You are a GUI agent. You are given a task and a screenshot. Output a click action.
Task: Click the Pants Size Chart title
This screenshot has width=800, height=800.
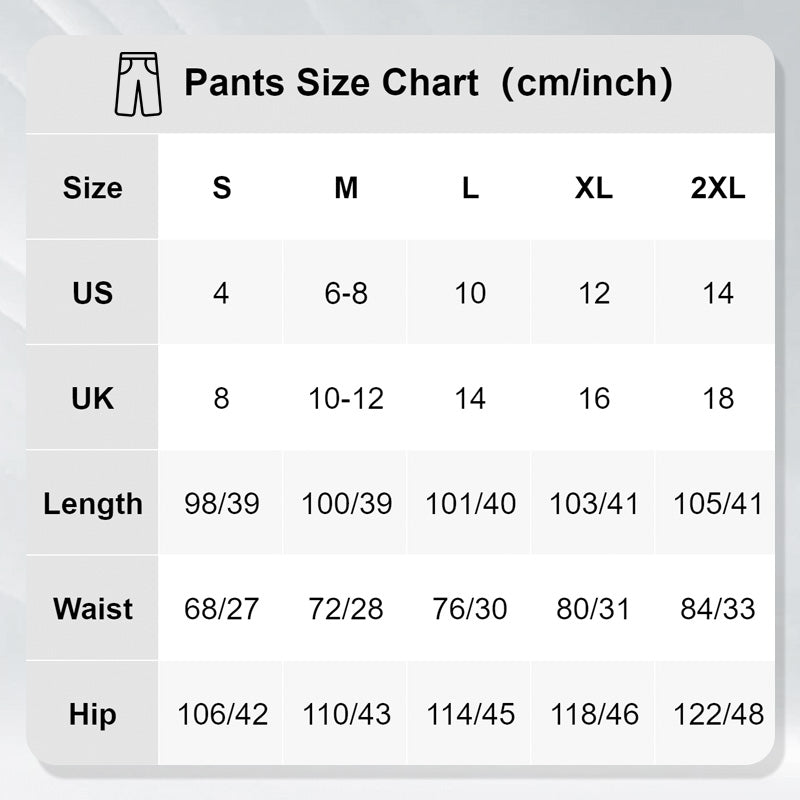(428, 83)
